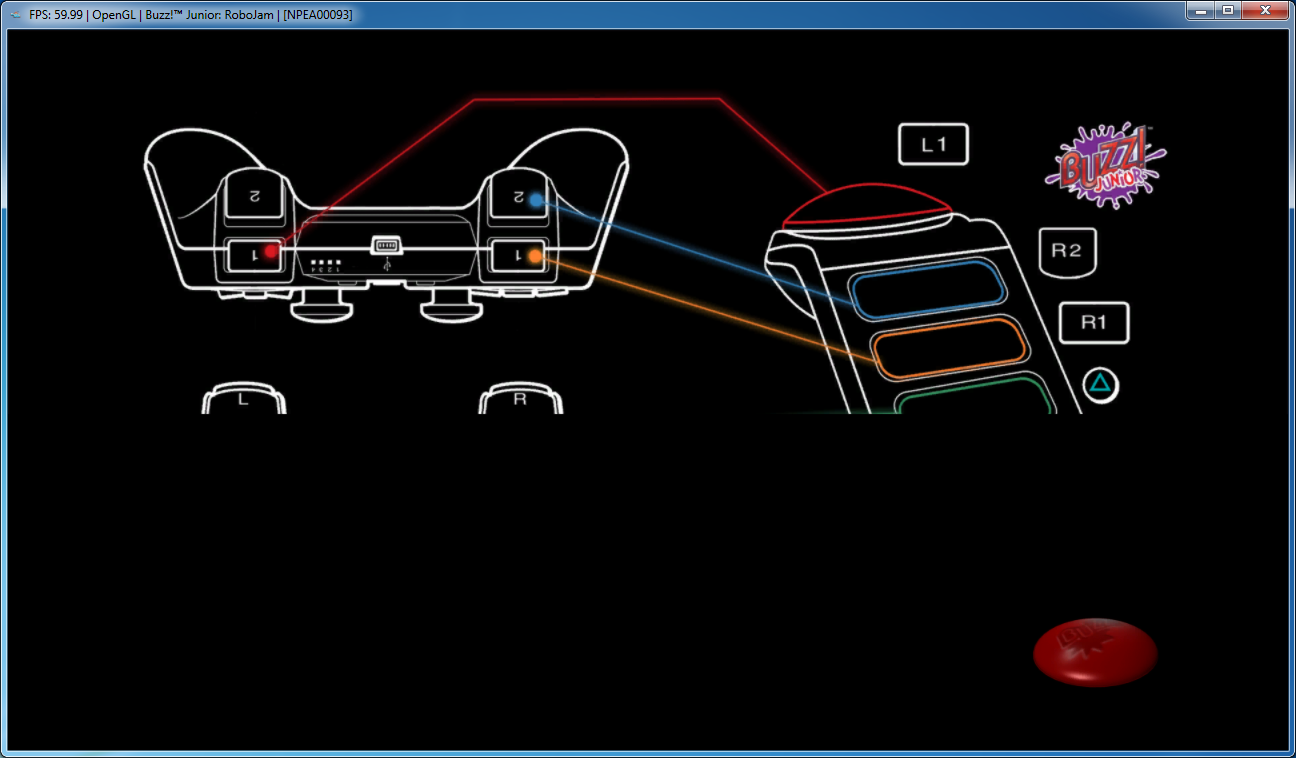Click the orange dot on the controller
The image size is (1296, 758).
click(535, 257)
